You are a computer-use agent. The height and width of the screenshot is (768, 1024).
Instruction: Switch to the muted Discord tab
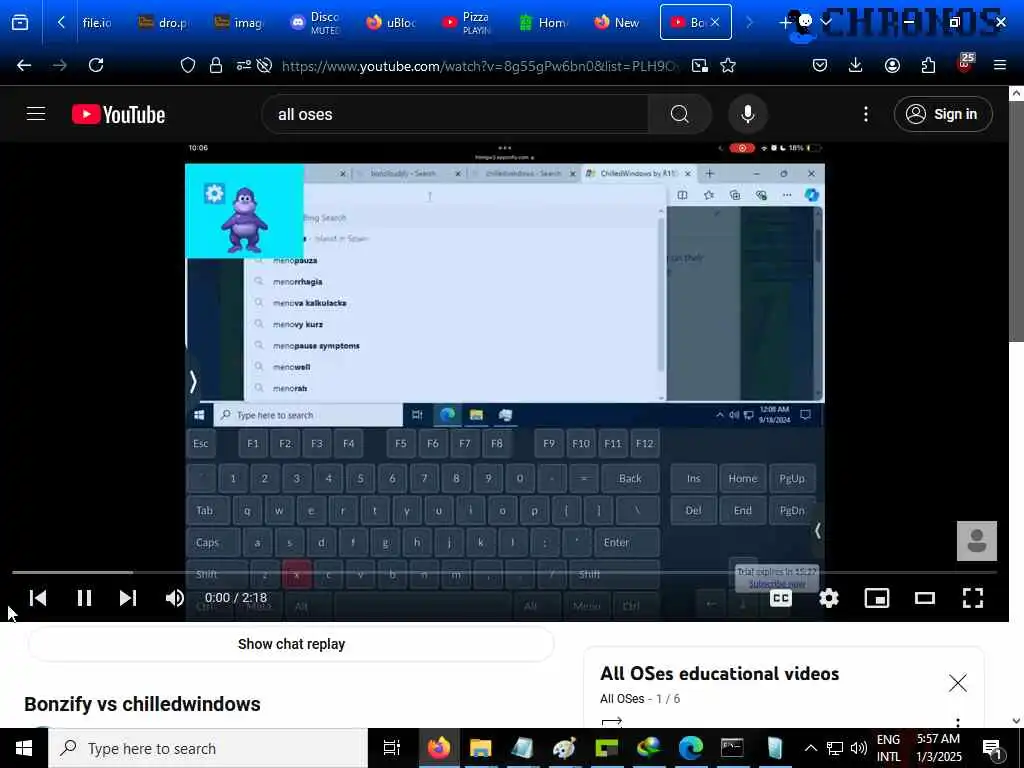click(315, 23)
